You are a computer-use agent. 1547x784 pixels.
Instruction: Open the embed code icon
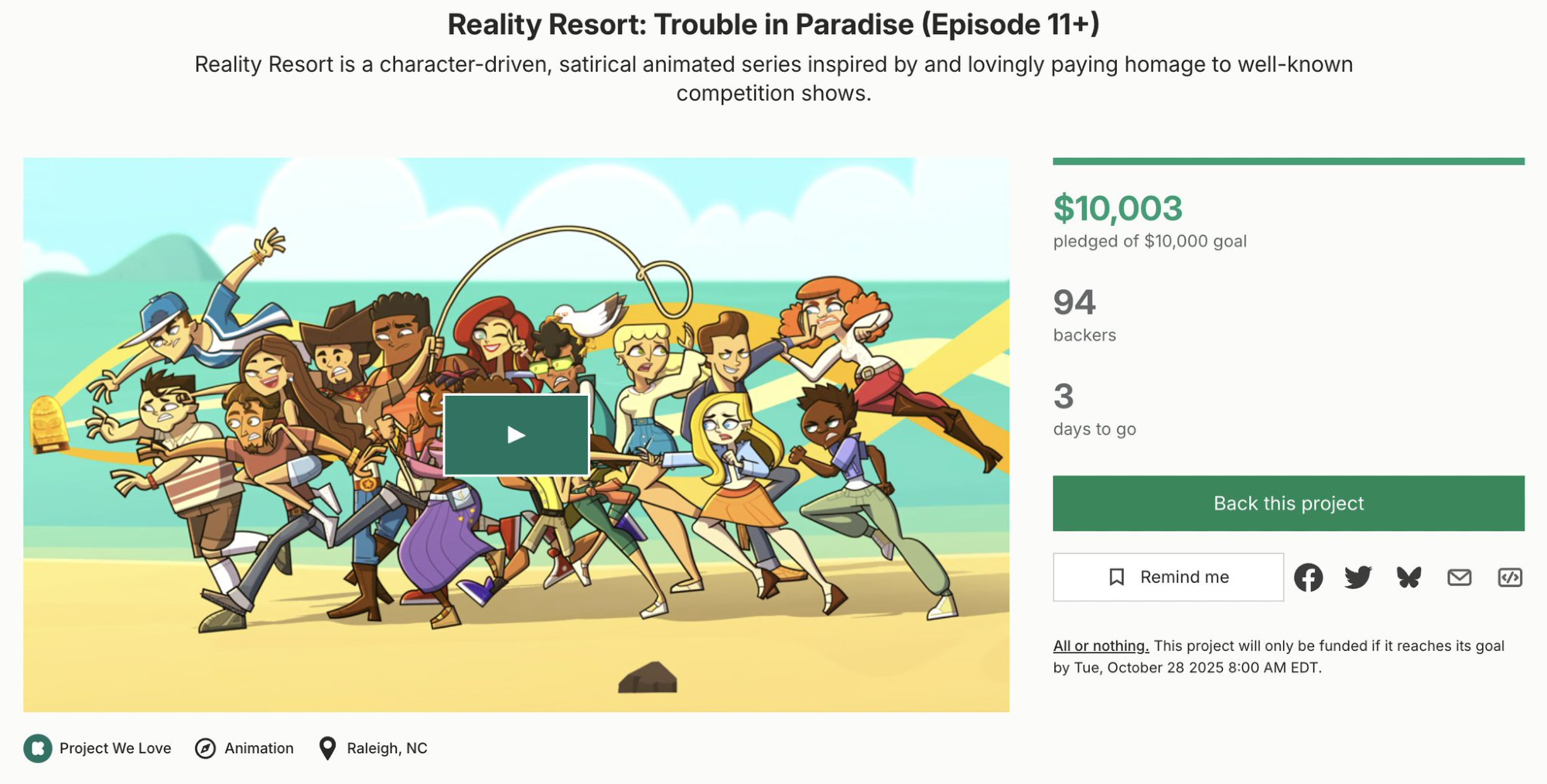[x=1509, y=578]
